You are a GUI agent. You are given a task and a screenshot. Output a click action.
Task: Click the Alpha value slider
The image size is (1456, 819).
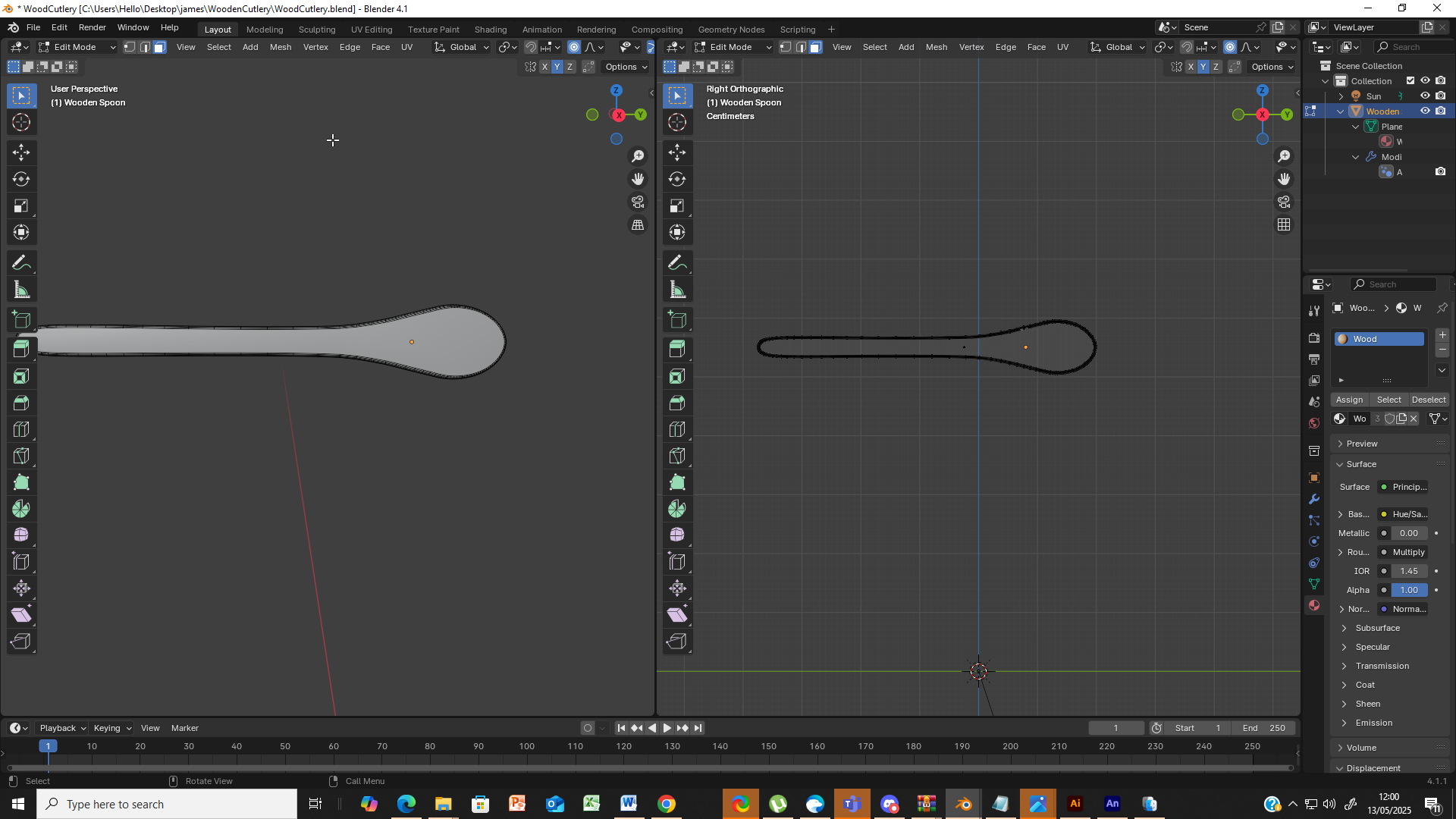[x=1408, y=590]
